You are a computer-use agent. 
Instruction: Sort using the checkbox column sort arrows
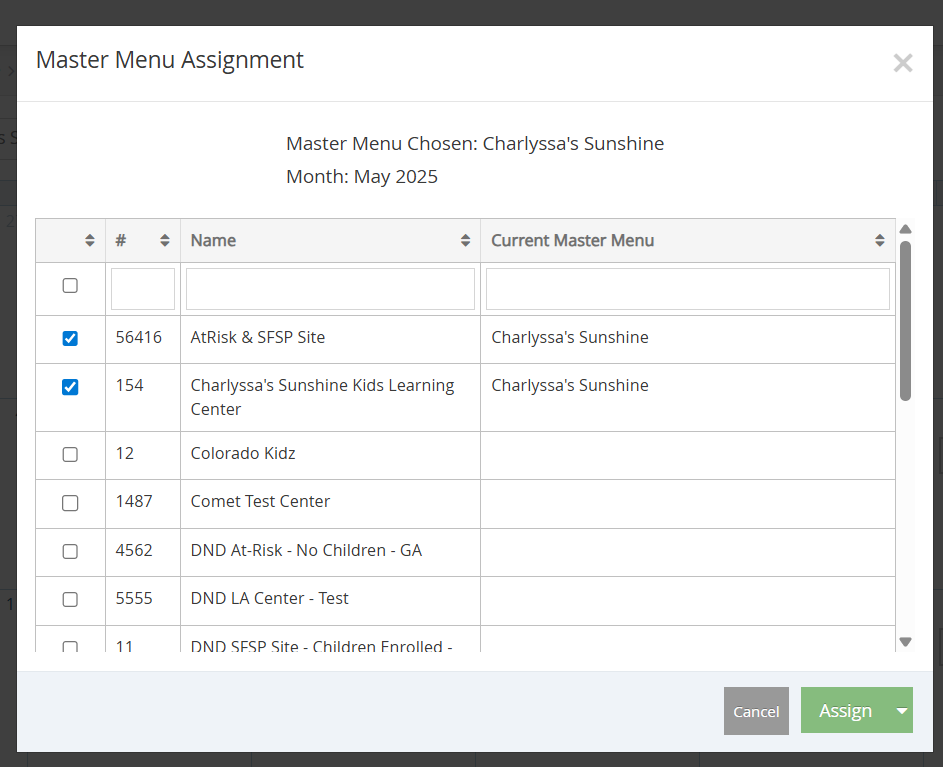88,240
